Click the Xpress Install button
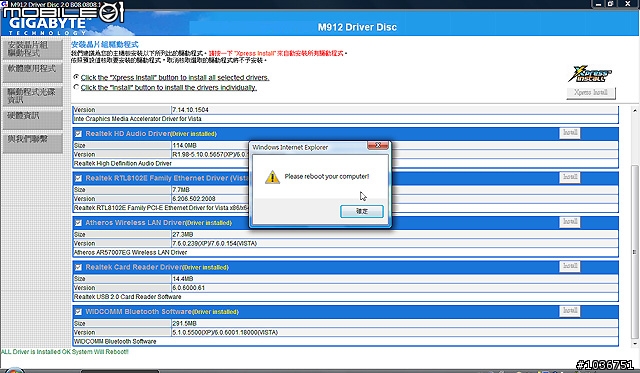Image resolution: width=640 pixels, height=373 pixels. (x=591, y=93)
